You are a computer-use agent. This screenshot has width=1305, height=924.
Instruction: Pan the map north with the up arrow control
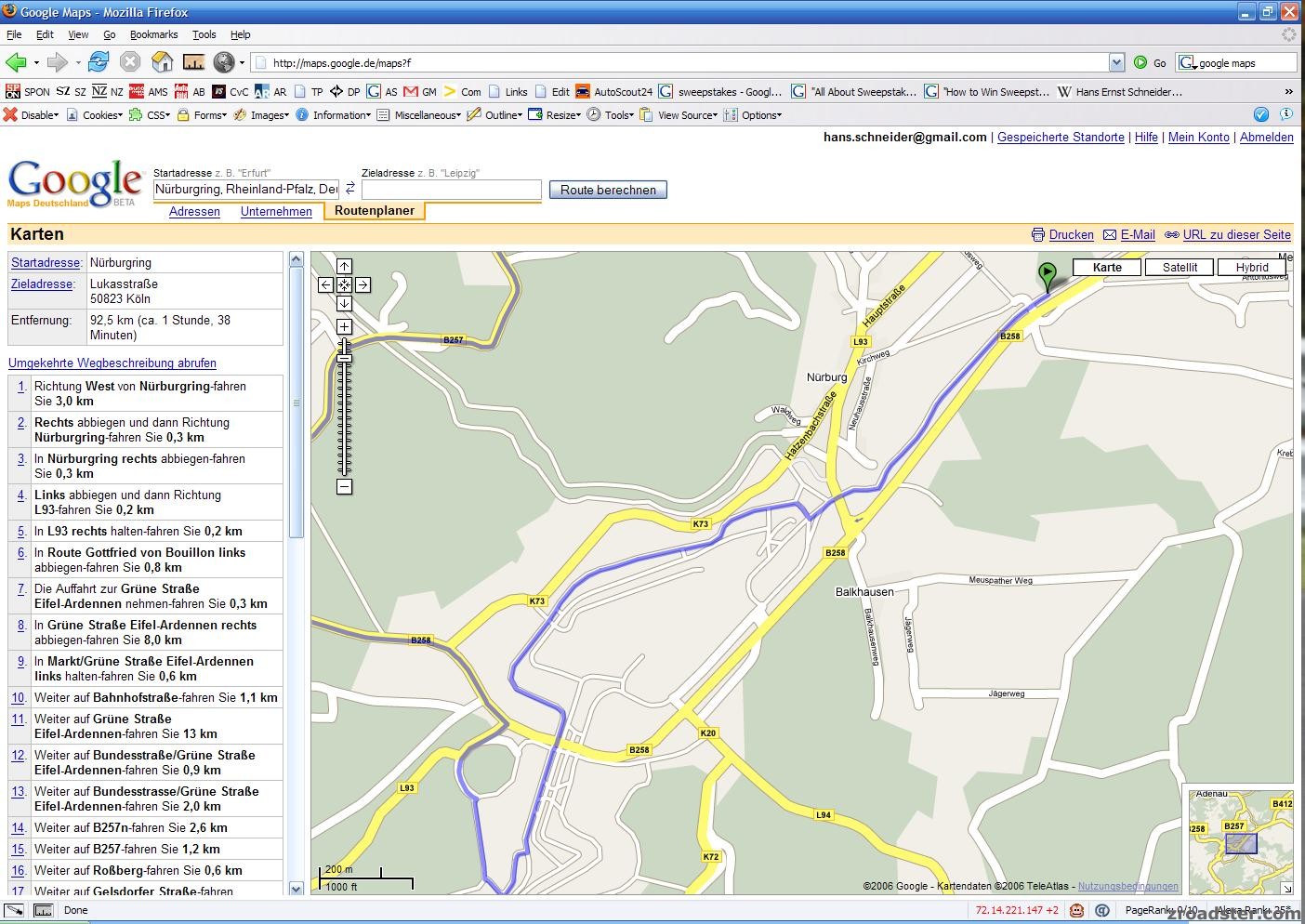[x=344, y=266]
